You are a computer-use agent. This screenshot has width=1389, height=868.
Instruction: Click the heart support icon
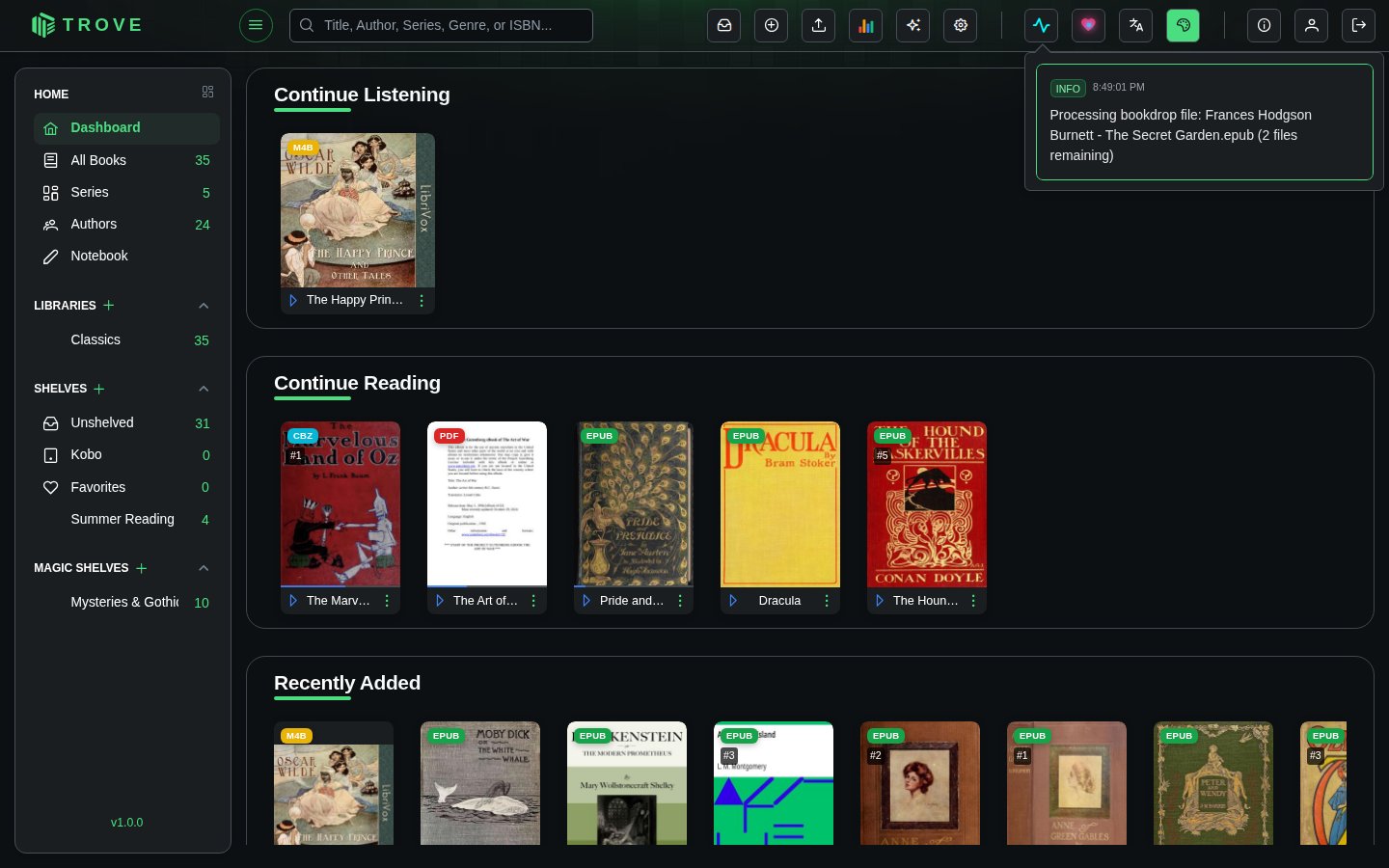tap(1088, 25)
